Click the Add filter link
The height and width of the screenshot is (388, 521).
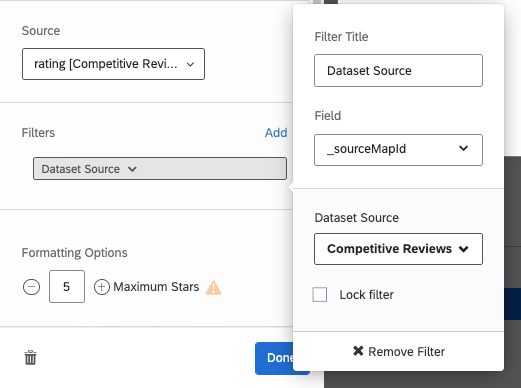[276, 133]
